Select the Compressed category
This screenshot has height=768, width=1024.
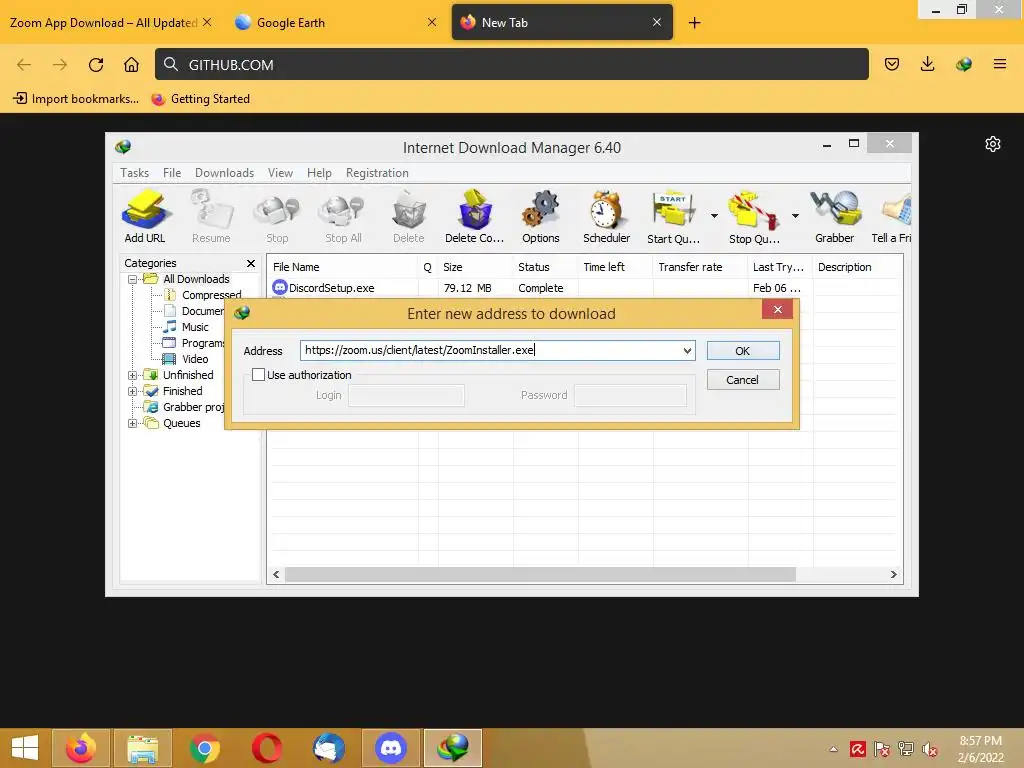coord(211,295)
